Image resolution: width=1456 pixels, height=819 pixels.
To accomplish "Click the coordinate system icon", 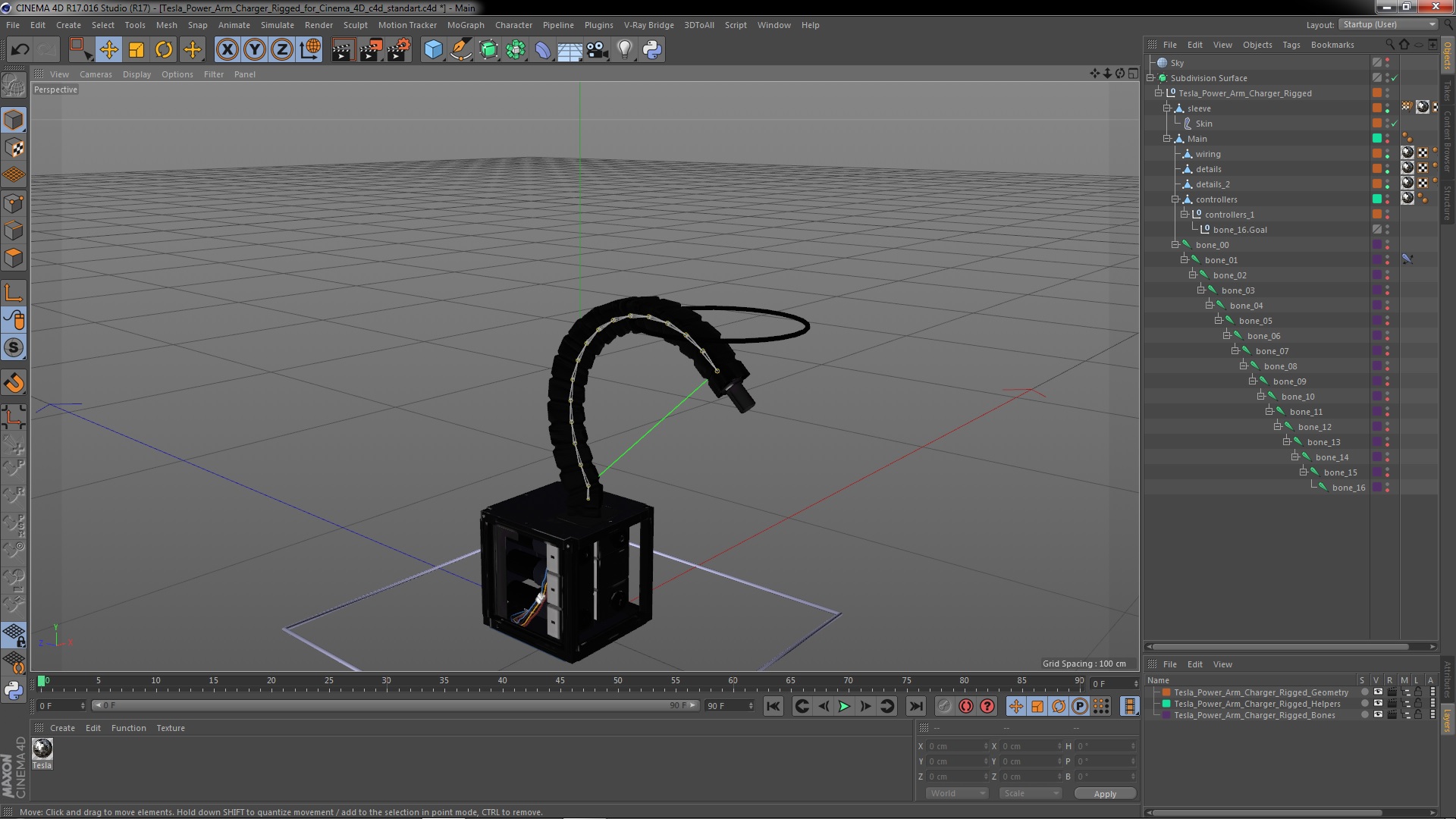I will point(310,50).
